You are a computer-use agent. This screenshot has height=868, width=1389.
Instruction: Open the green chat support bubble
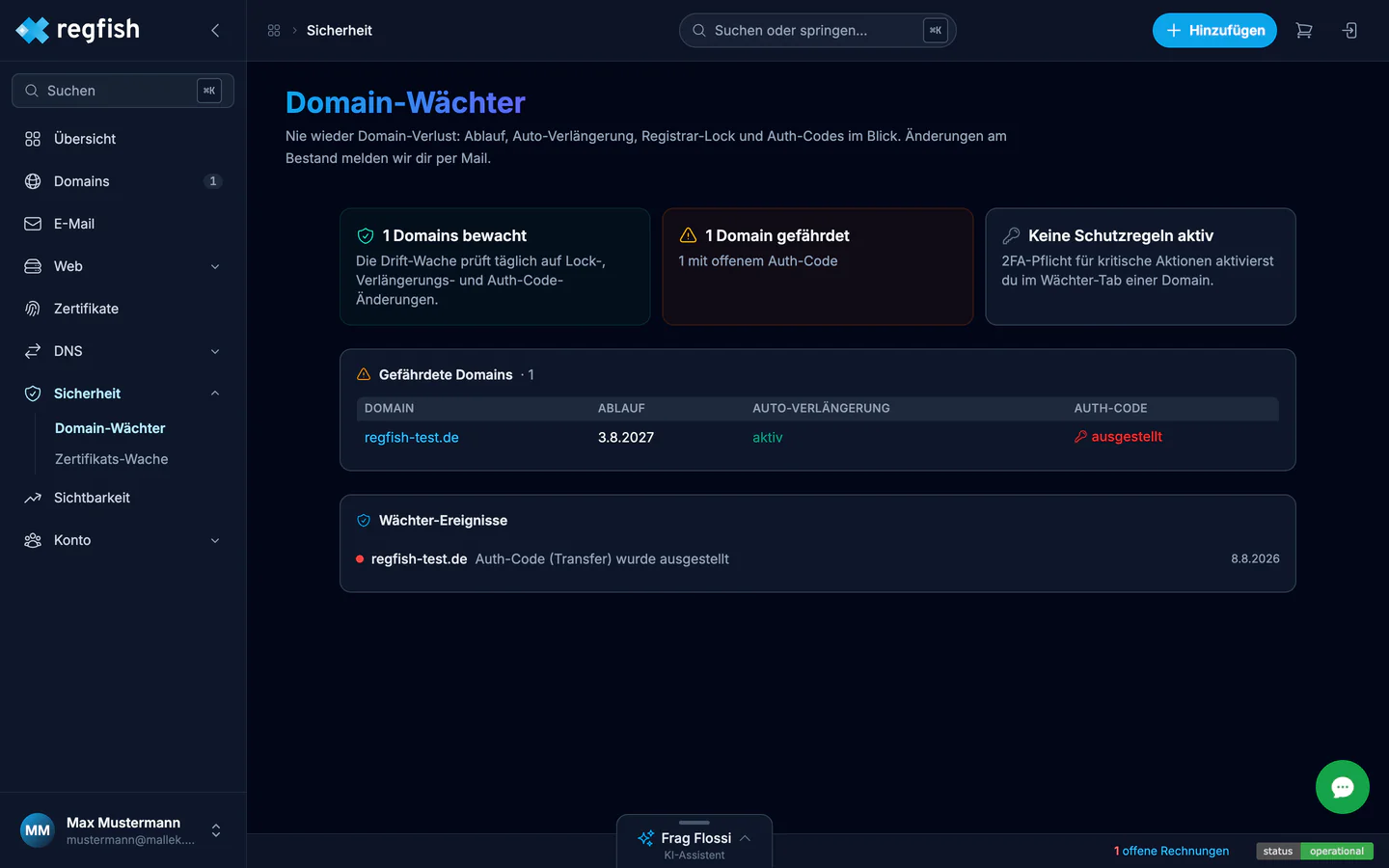pos(1343,787)
